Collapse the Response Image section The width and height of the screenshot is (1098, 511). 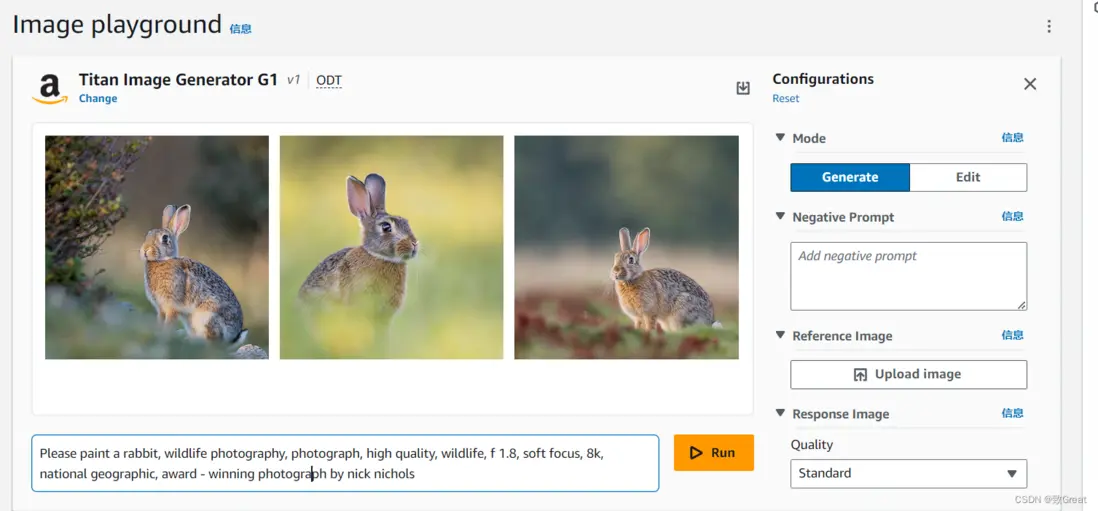click(781, 414)
